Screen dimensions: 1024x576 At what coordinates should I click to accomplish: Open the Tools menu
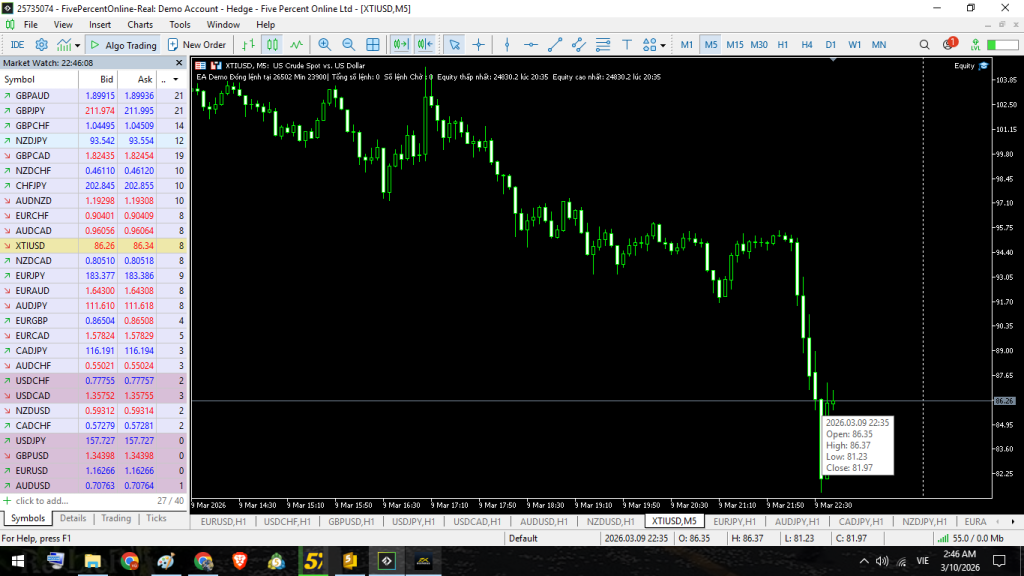coord(180,24)
